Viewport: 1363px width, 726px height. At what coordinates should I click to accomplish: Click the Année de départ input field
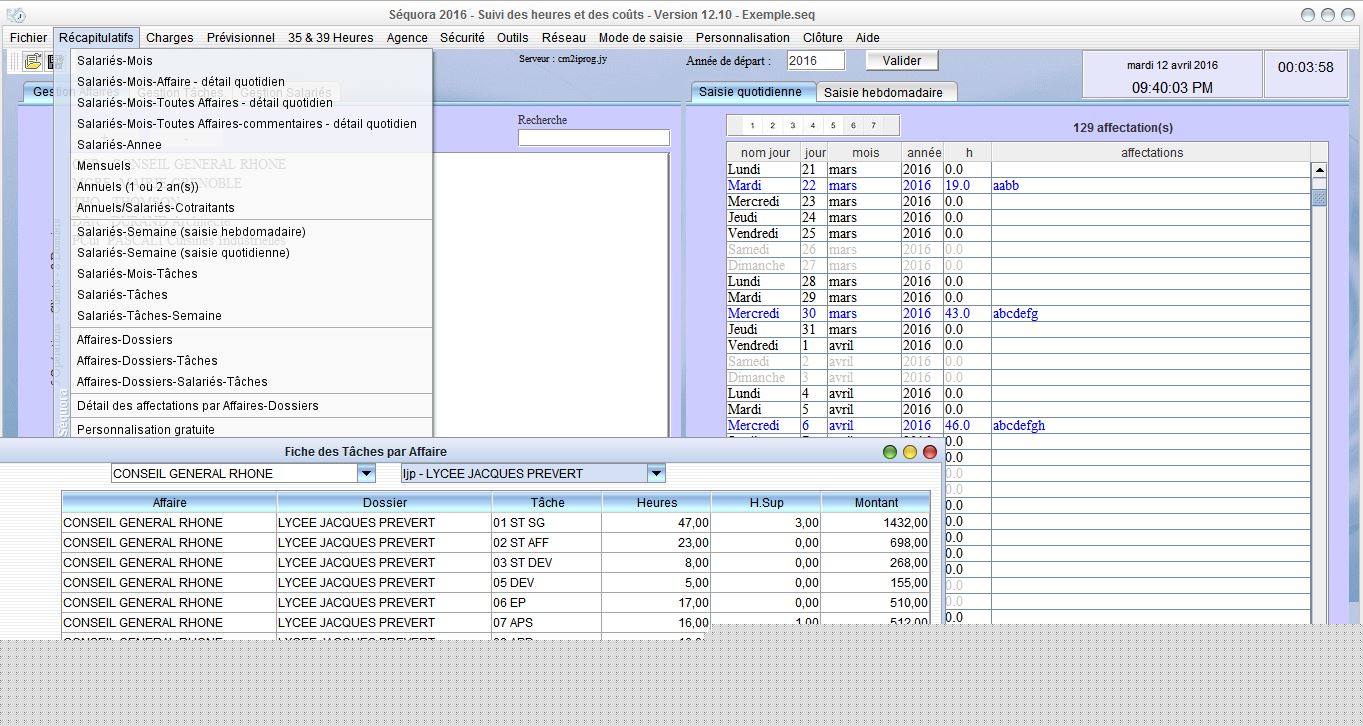(815, 61)
